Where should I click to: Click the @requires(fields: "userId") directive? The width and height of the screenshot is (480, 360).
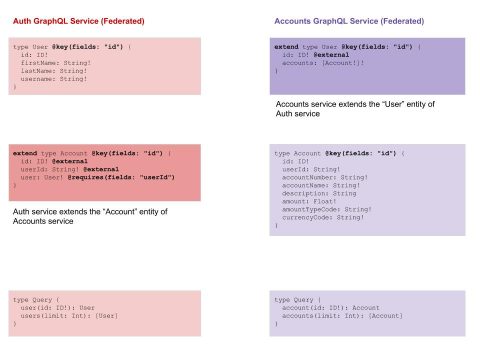[x=121, y=177]
